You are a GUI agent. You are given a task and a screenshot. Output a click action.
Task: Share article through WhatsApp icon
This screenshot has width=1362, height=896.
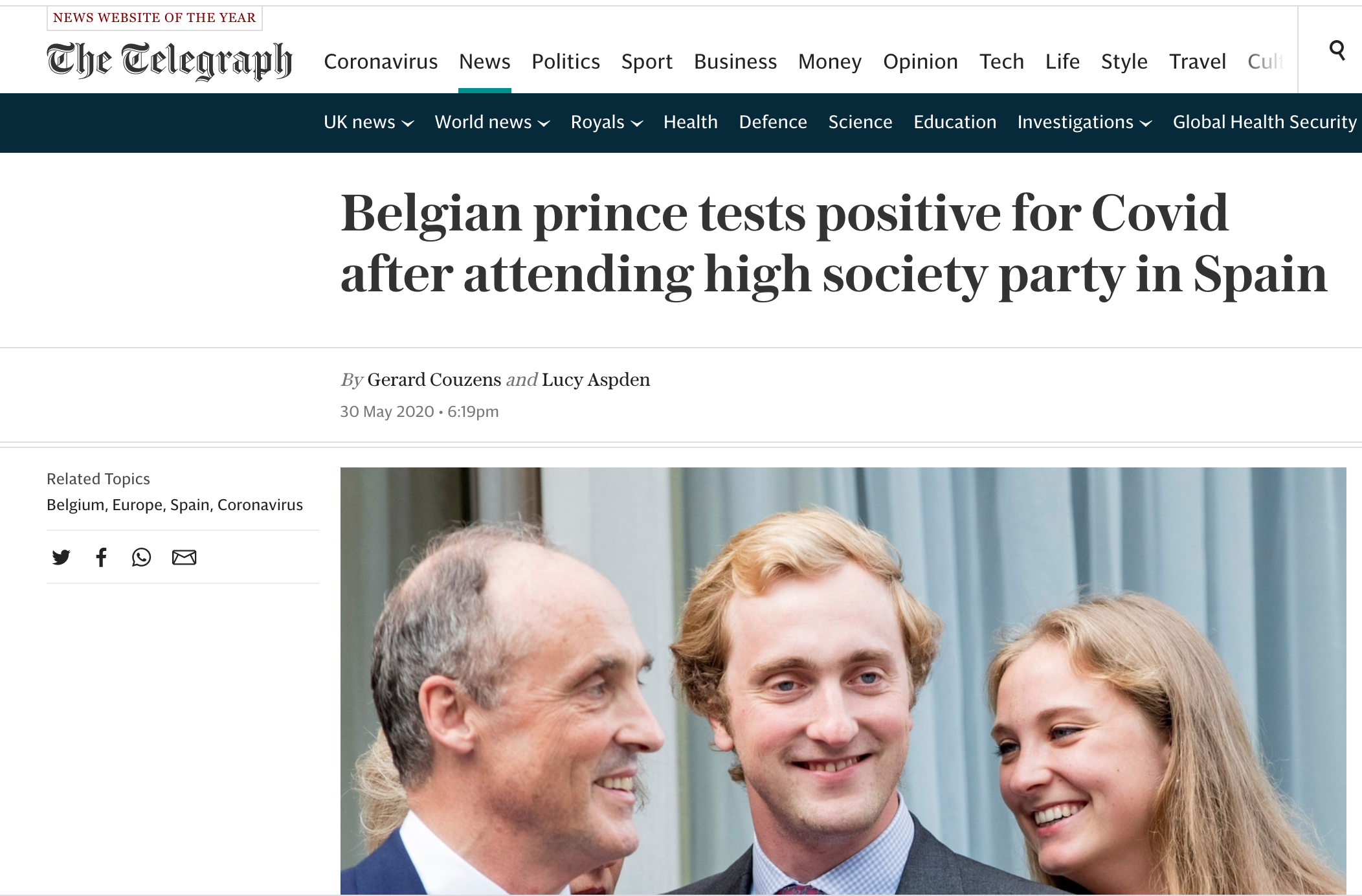tap(141, 557)
